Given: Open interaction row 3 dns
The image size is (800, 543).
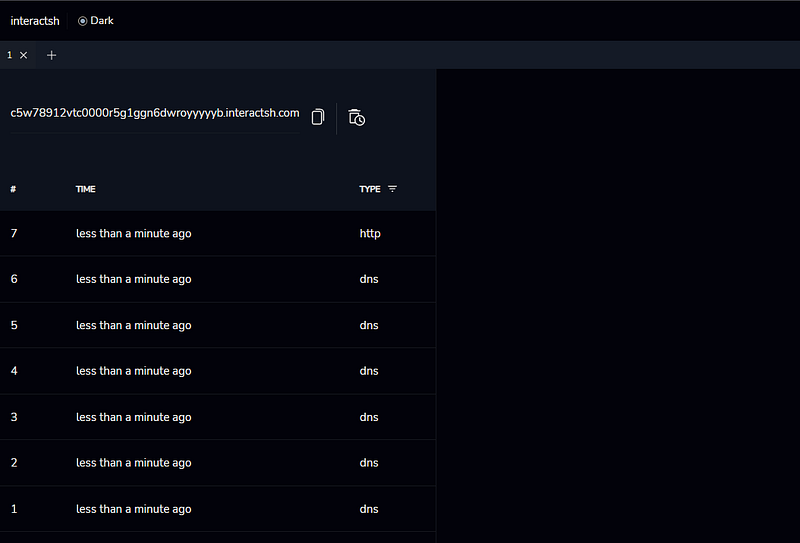Looking at the screenshot, I should [218, 417].
